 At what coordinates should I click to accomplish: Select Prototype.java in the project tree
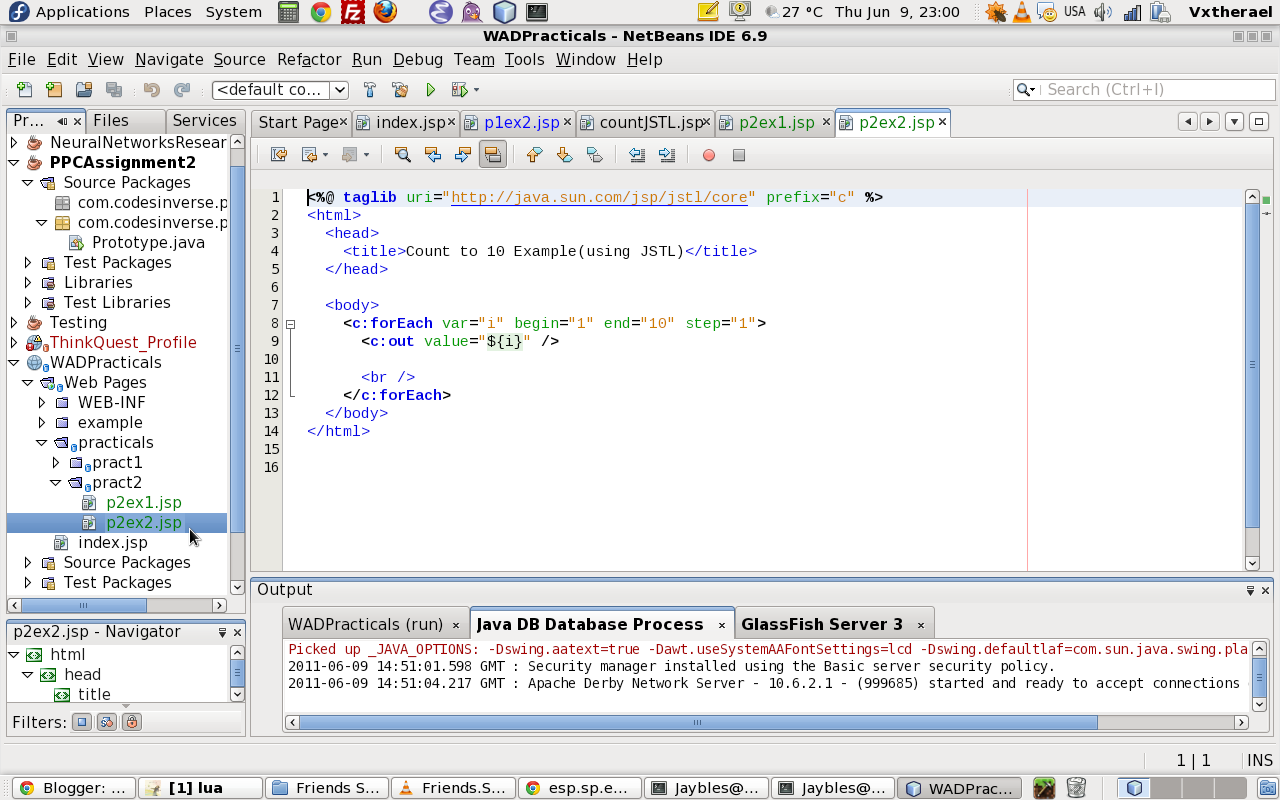tap(148, 242)
